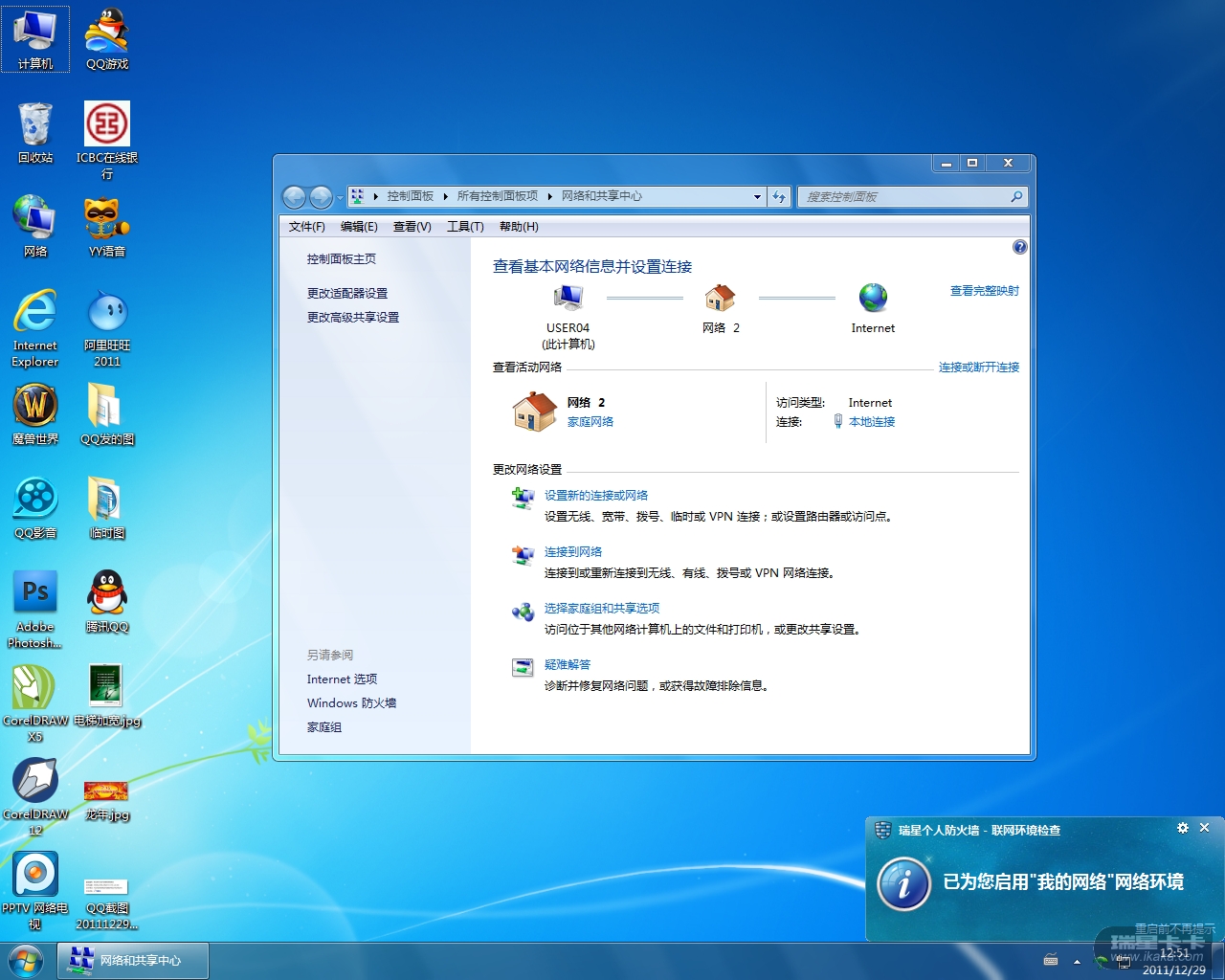Expand the arrow before 控制面板 breadcrumb

(375, 196)
